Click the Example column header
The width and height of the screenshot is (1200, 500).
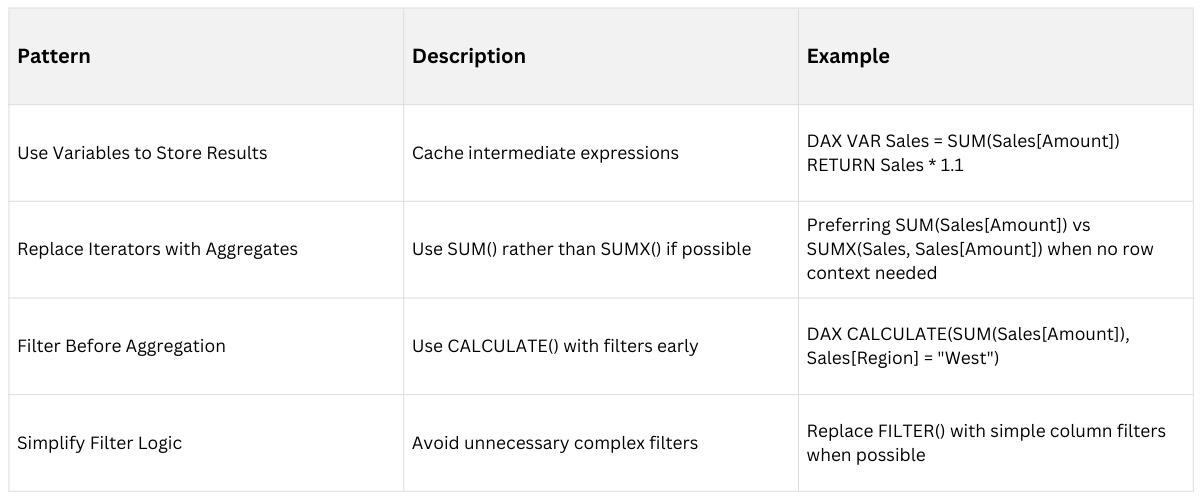click(847, 56)
